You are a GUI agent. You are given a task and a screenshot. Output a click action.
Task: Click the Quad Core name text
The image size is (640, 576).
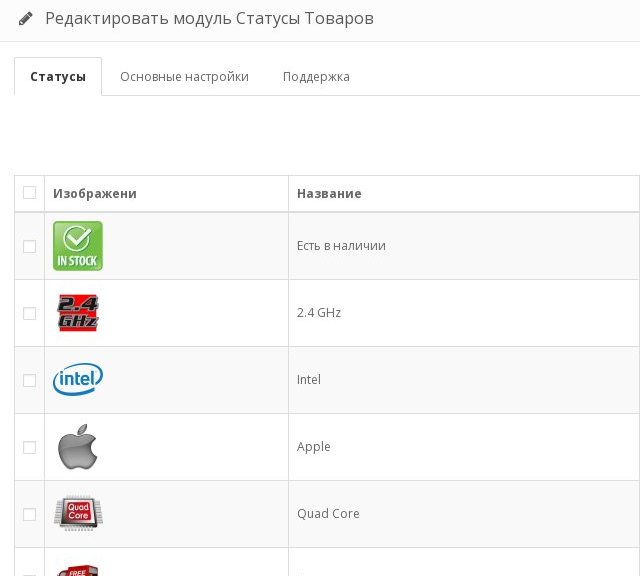328,514
